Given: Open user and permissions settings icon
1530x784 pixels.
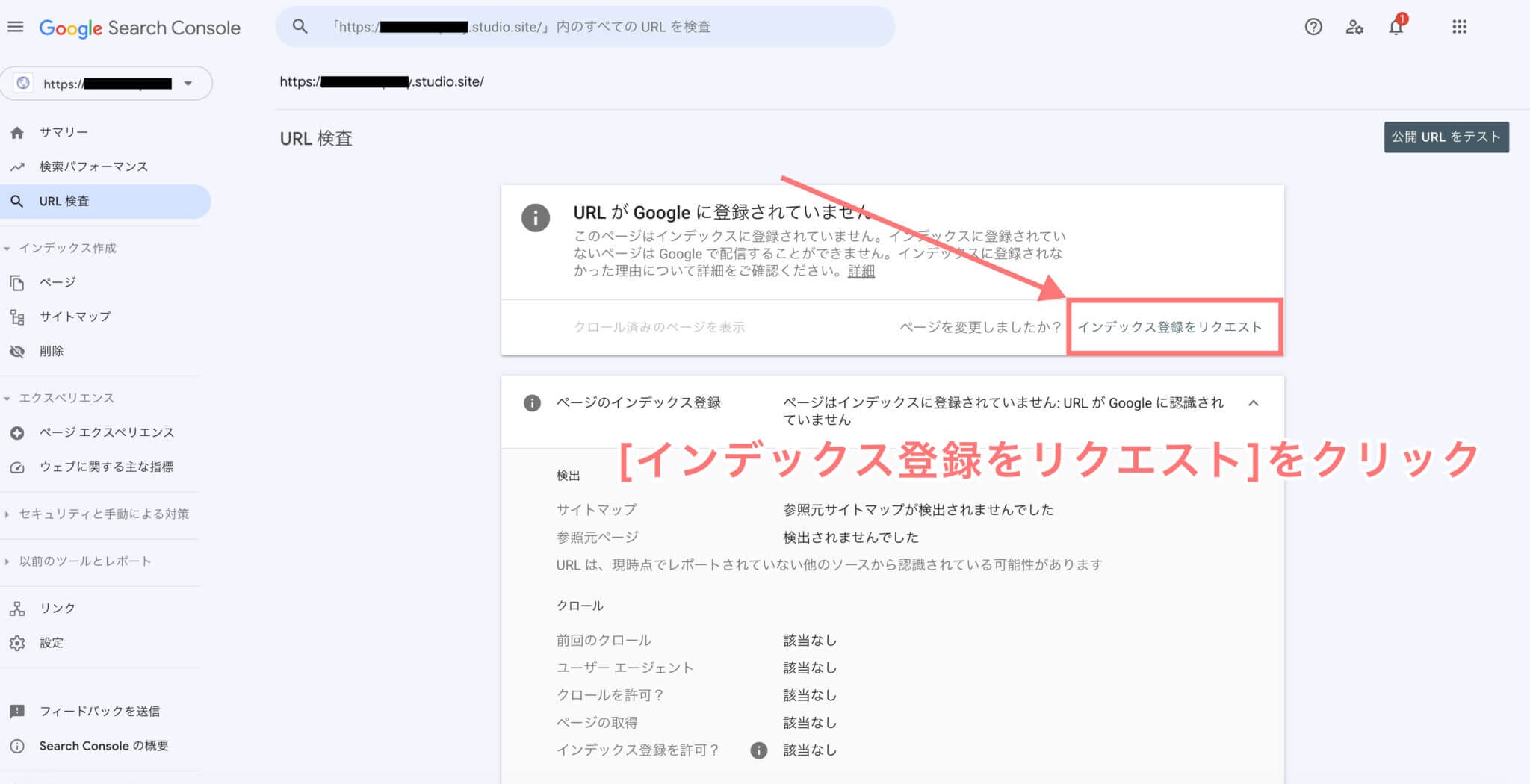Looking at the screenshot, I should (x=1354, y=28).
